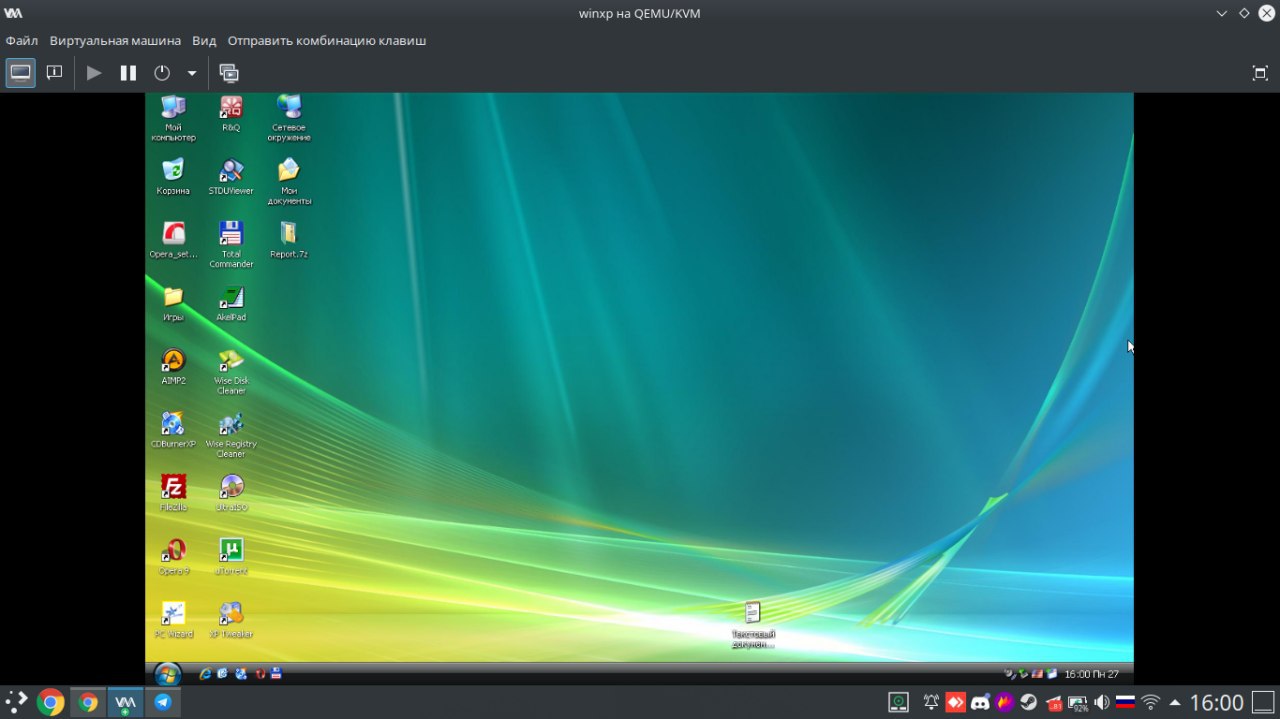The width and height of the screenshot is (1280, 719).
Task: Launch Internet Explorer from quick launch
Action: (205, 674)
